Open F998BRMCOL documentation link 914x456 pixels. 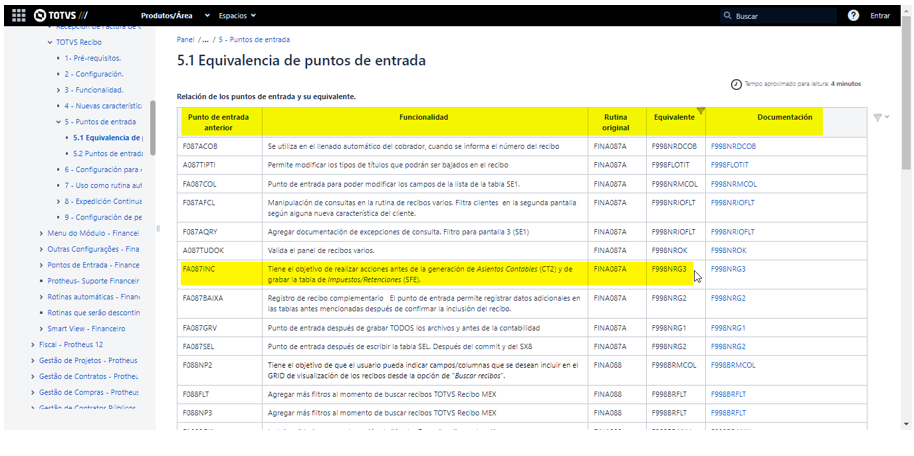click(733, 366)
